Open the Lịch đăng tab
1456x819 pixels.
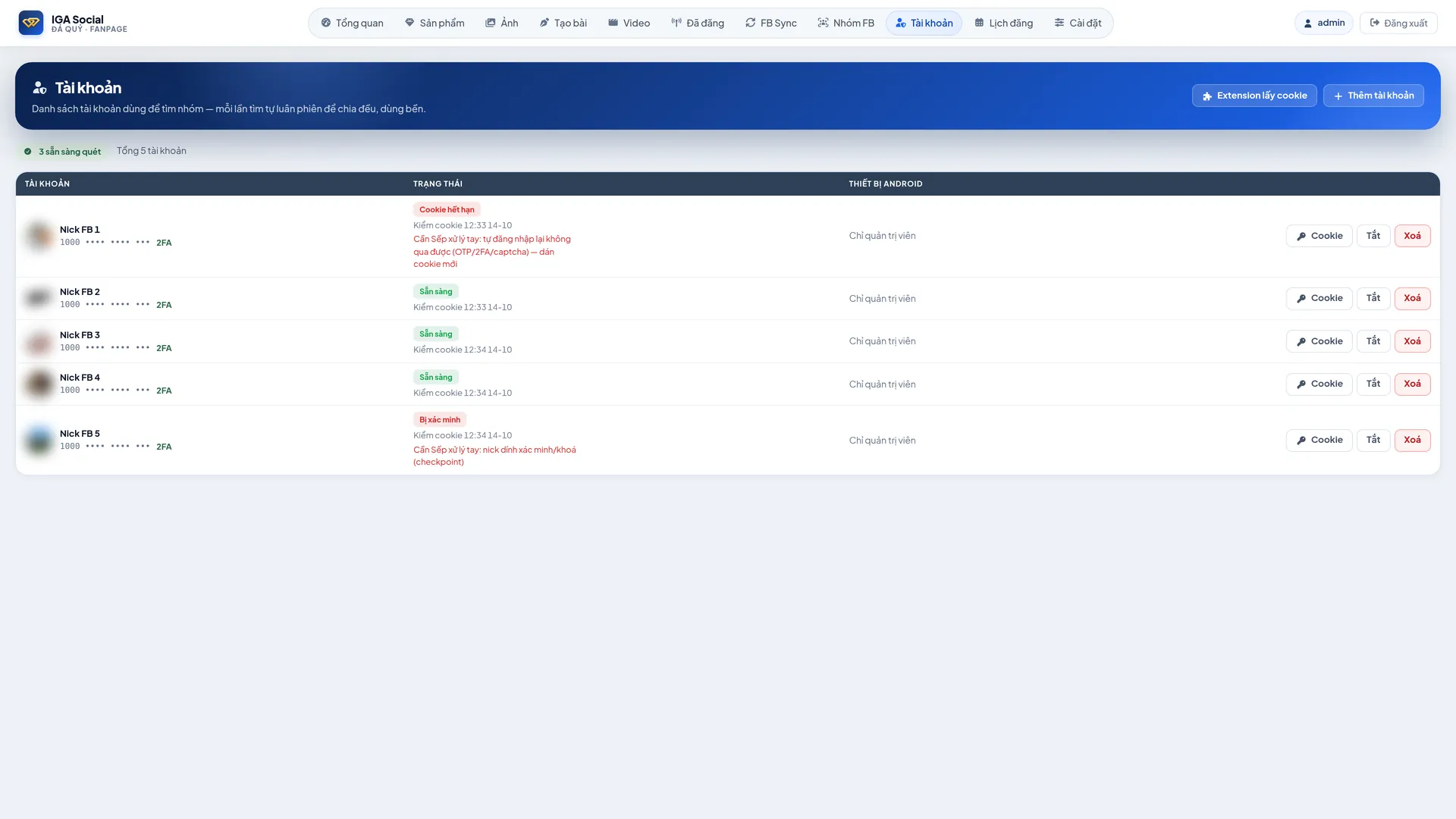pyautogui.click(x=1004, y=23)
